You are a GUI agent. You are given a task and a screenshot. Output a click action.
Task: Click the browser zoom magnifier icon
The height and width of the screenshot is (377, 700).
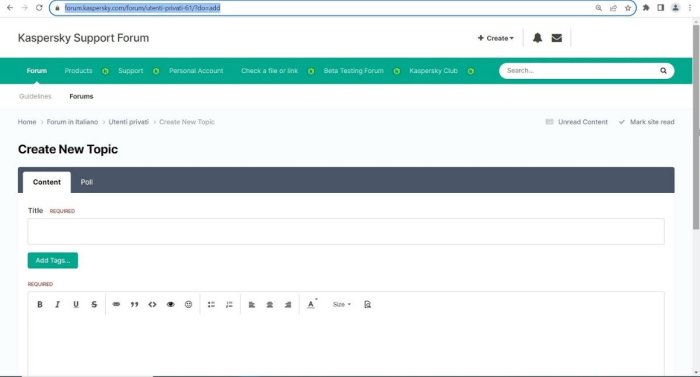click(599, 8)
